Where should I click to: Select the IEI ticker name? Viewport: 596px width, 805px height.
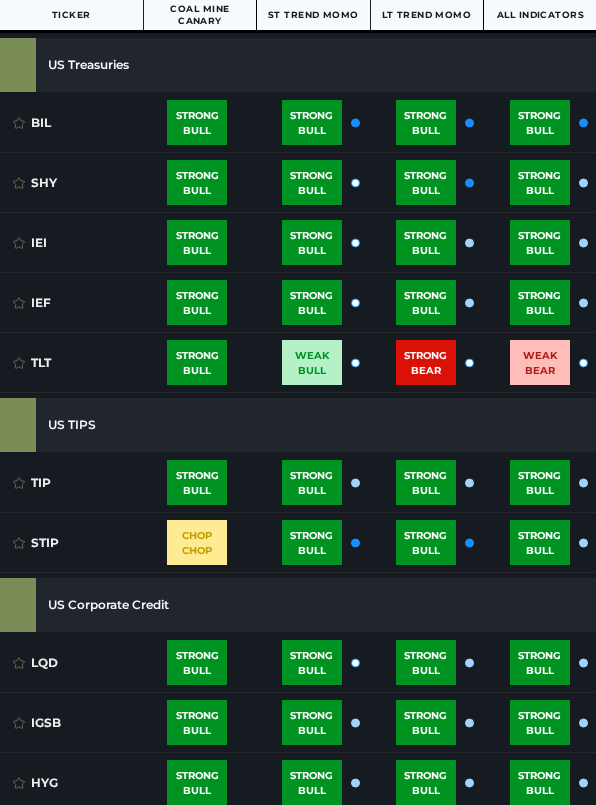click(x=39, y=243)
